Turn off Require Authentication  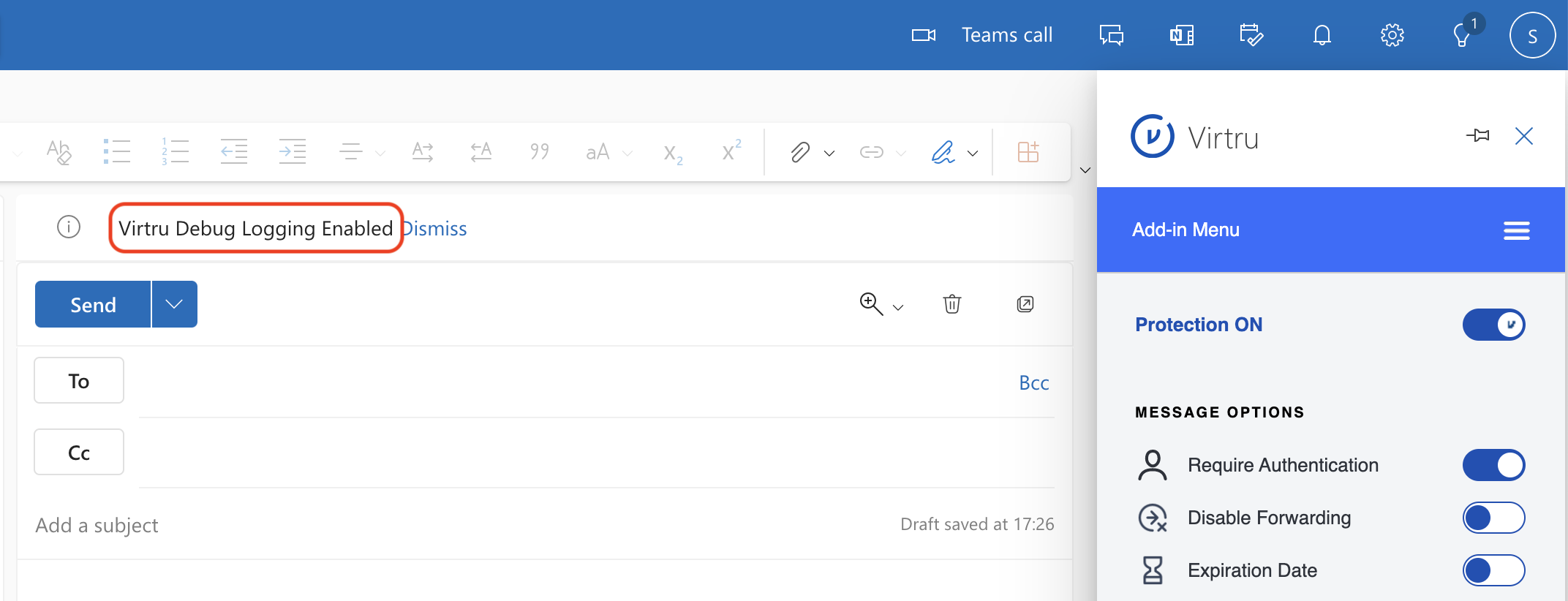coord(1493,465)
